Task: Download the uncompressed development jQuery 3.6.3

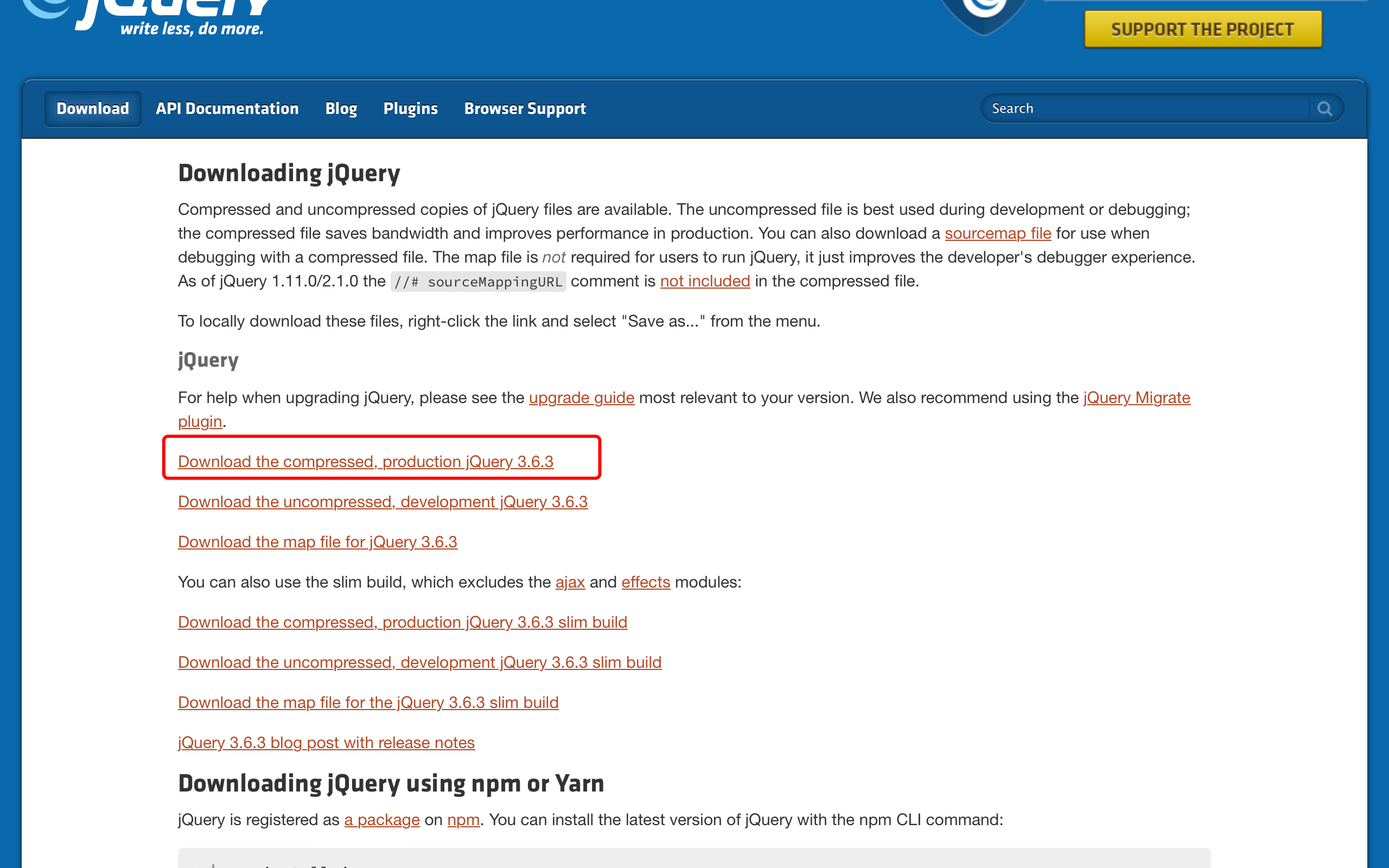Action: coord(383,501)
